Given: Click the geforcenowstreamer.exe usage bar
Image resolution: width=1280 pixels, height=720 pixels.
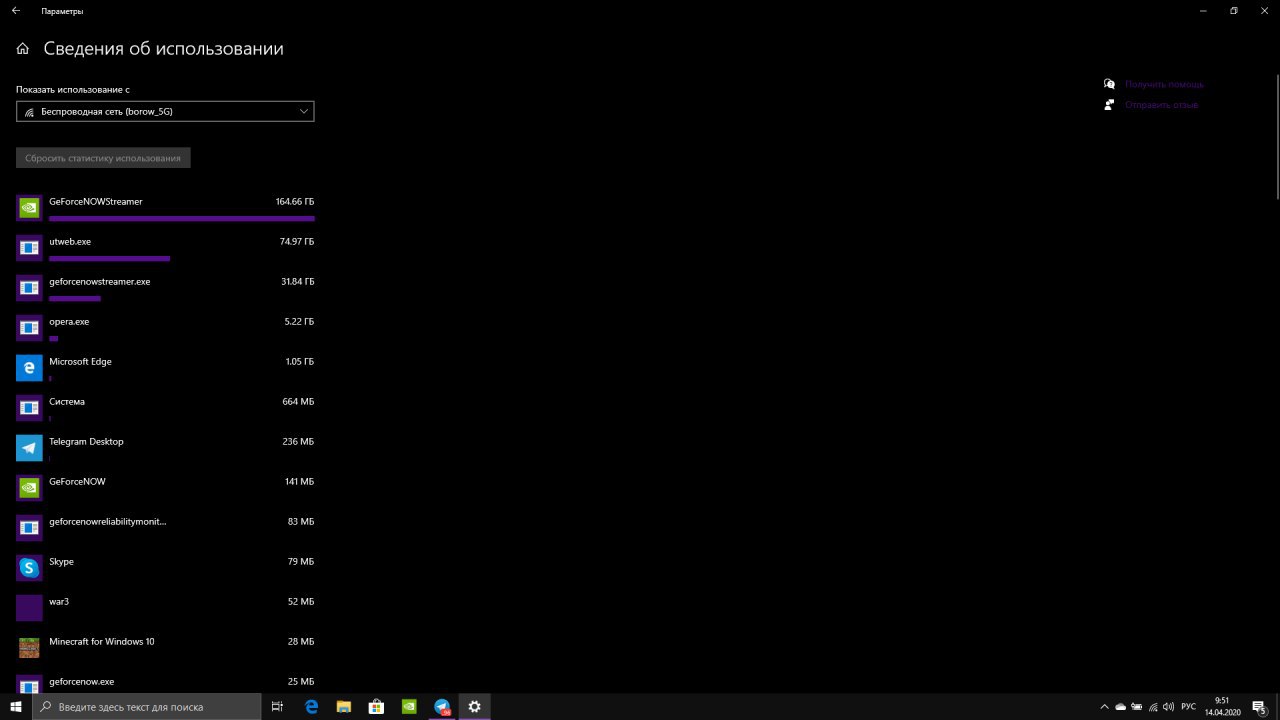Looking at the screenshot, I should (x=75, y=298).
